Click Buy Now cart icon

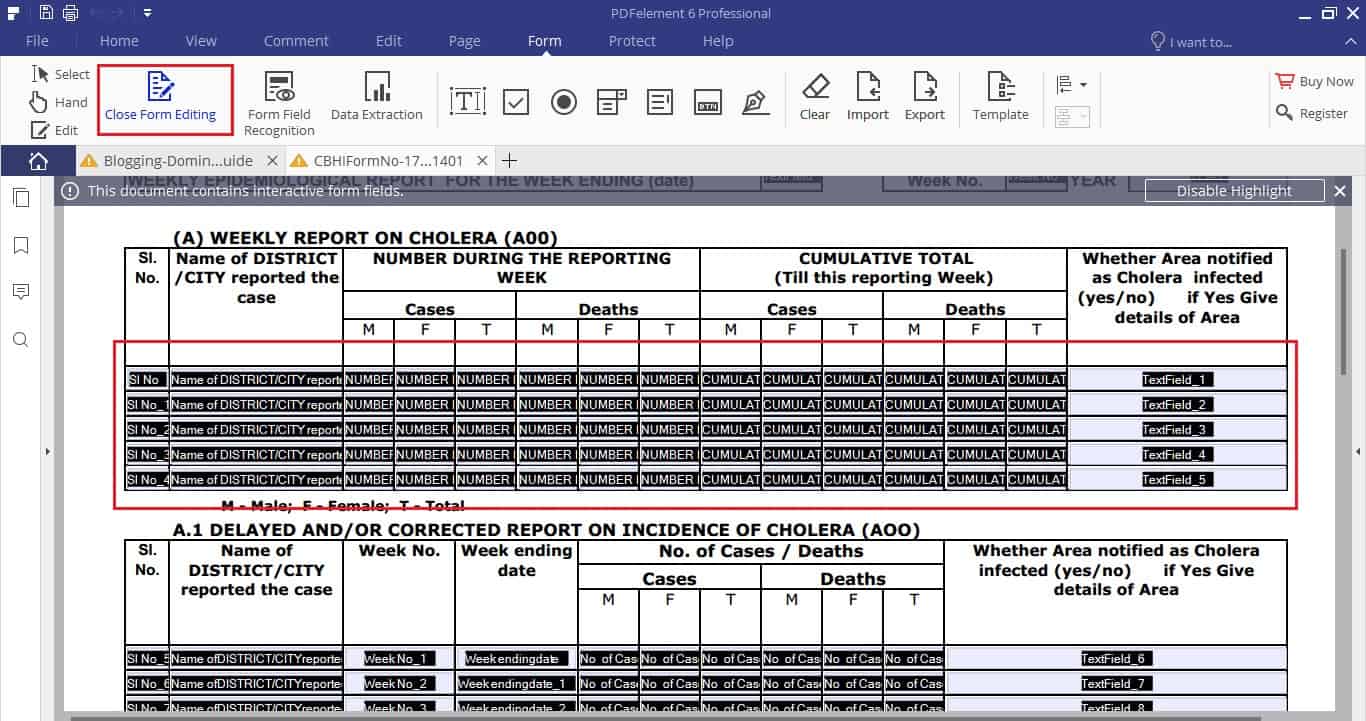[1285, 81]
